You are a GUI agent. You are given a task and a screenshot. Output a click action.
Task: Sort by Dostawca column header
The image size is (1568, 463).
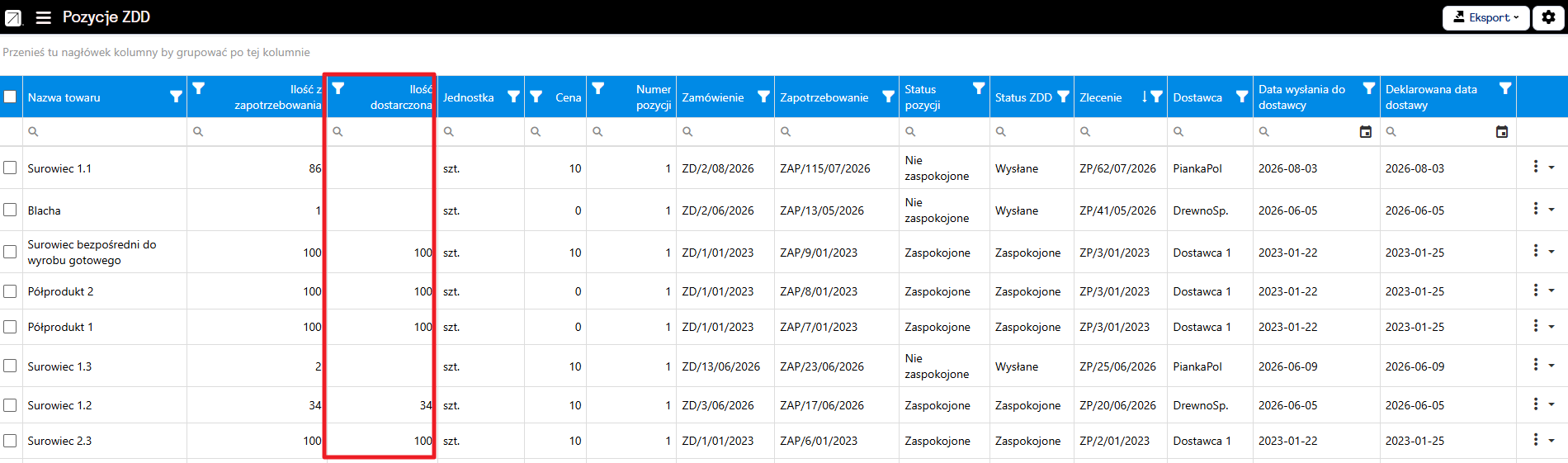[1197, 97]
